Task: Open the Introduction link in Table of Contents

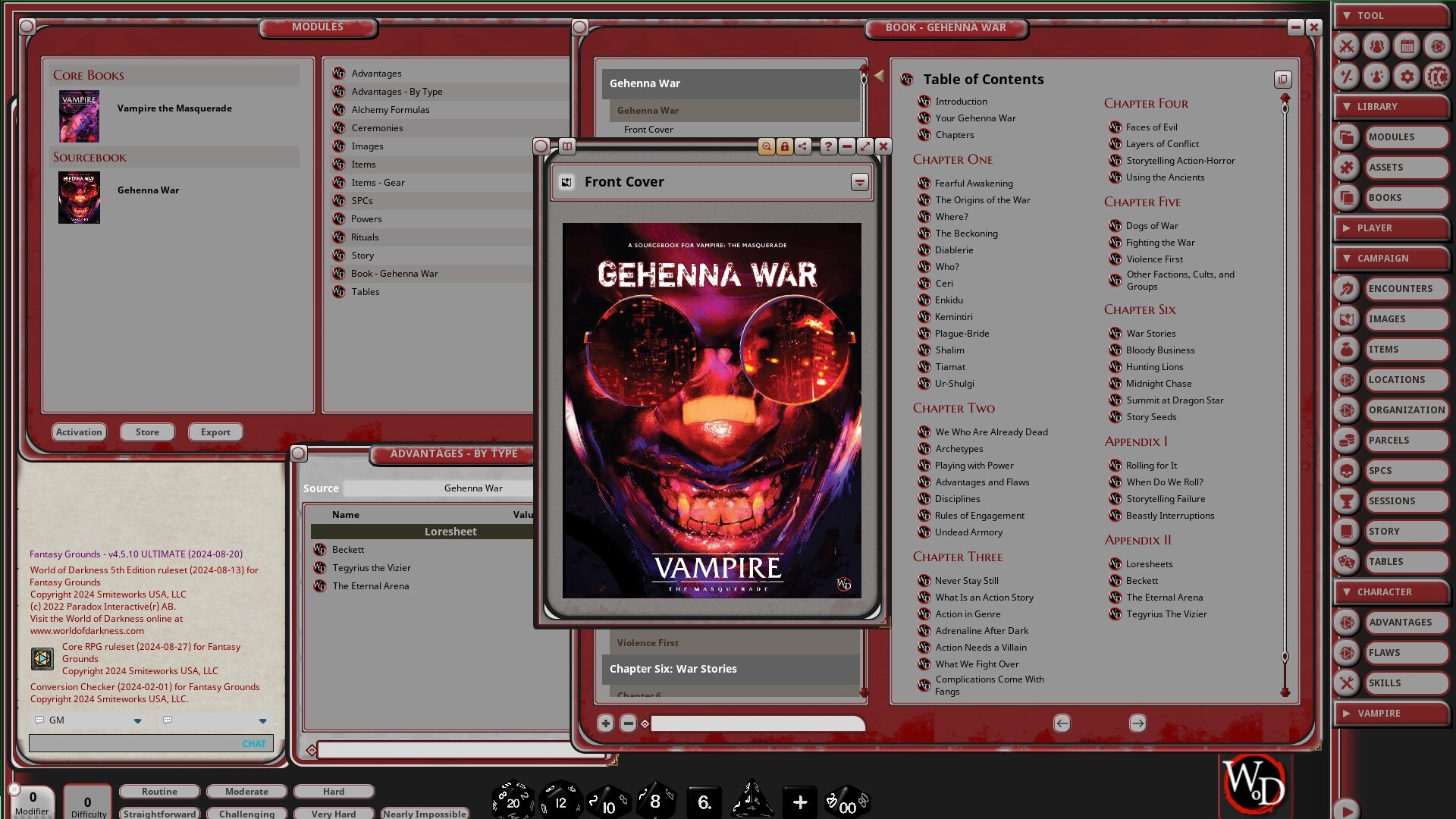Action: click(x=961, y=101)
